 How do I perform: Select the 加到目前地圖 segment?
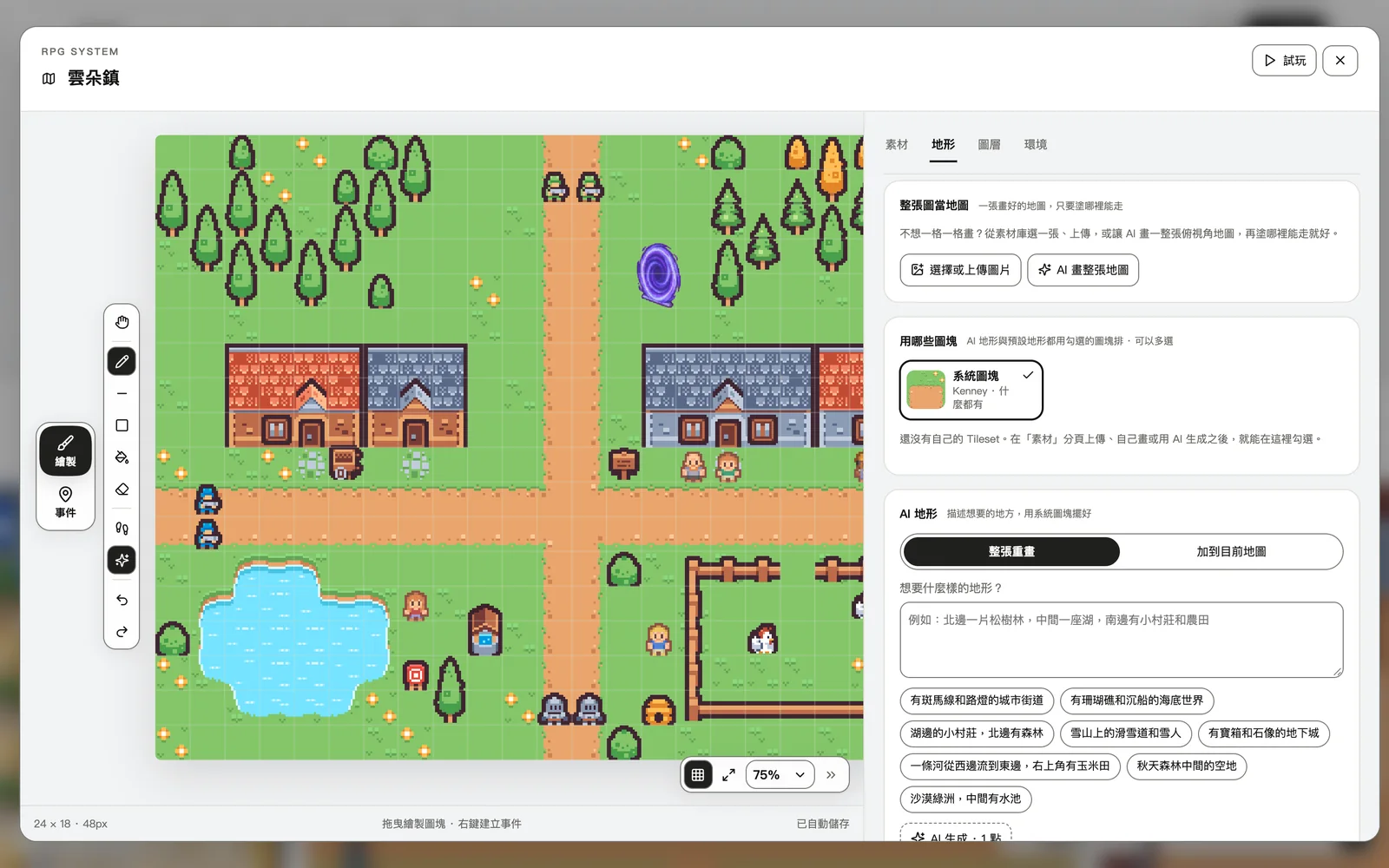[x=1231, y=551]
